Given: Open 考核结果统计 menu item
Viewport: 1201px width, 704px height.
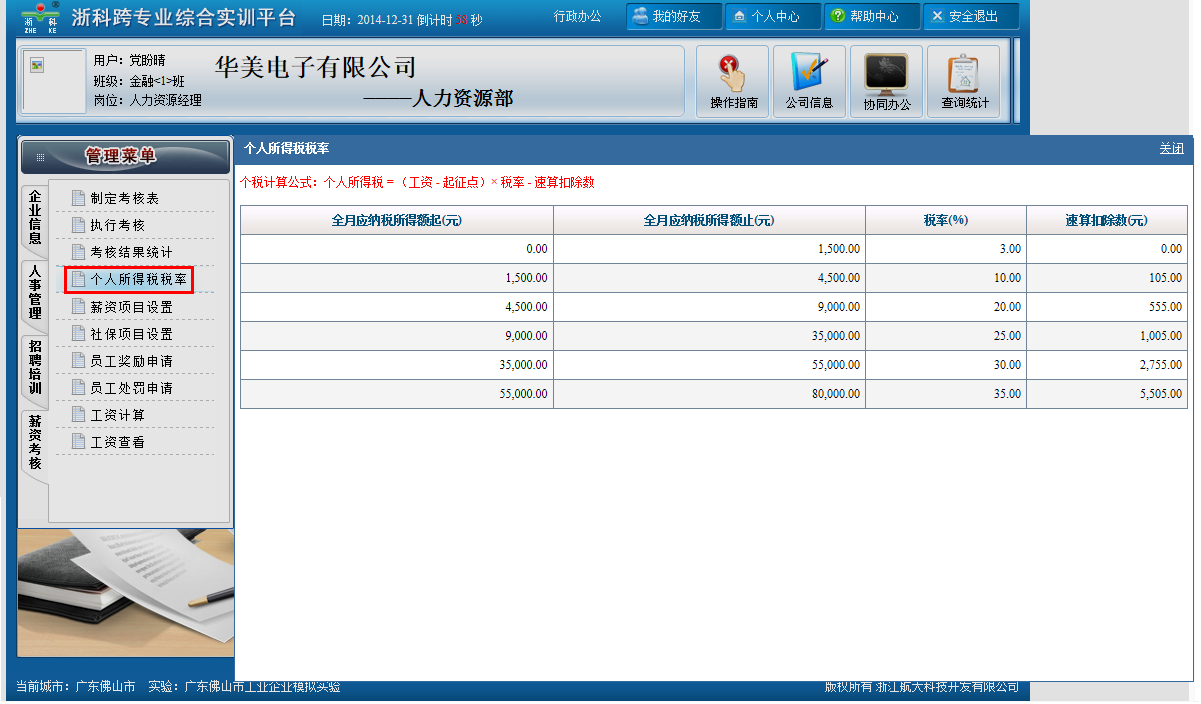Looking at the screenshot, I should 131,253.
